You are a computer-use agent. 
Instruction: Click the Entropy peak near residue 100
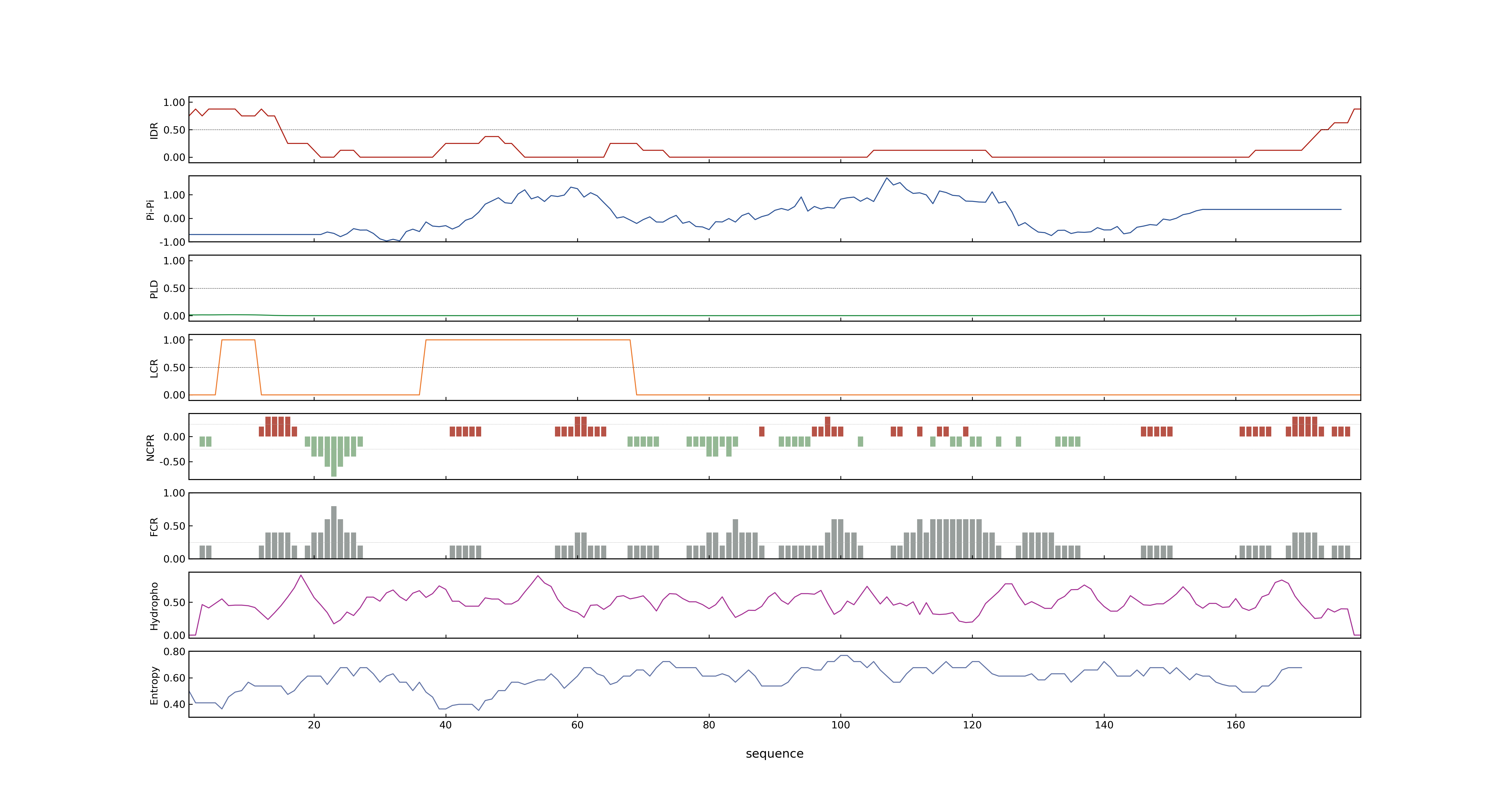[x=844, y=655]
